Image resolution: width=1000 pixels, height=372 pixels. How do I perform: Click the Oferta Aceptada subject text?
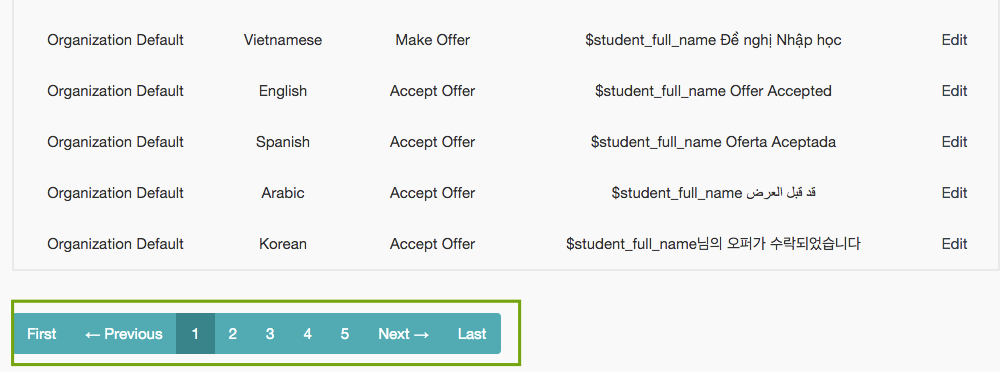pyautogui.click(x=781, y=142)
